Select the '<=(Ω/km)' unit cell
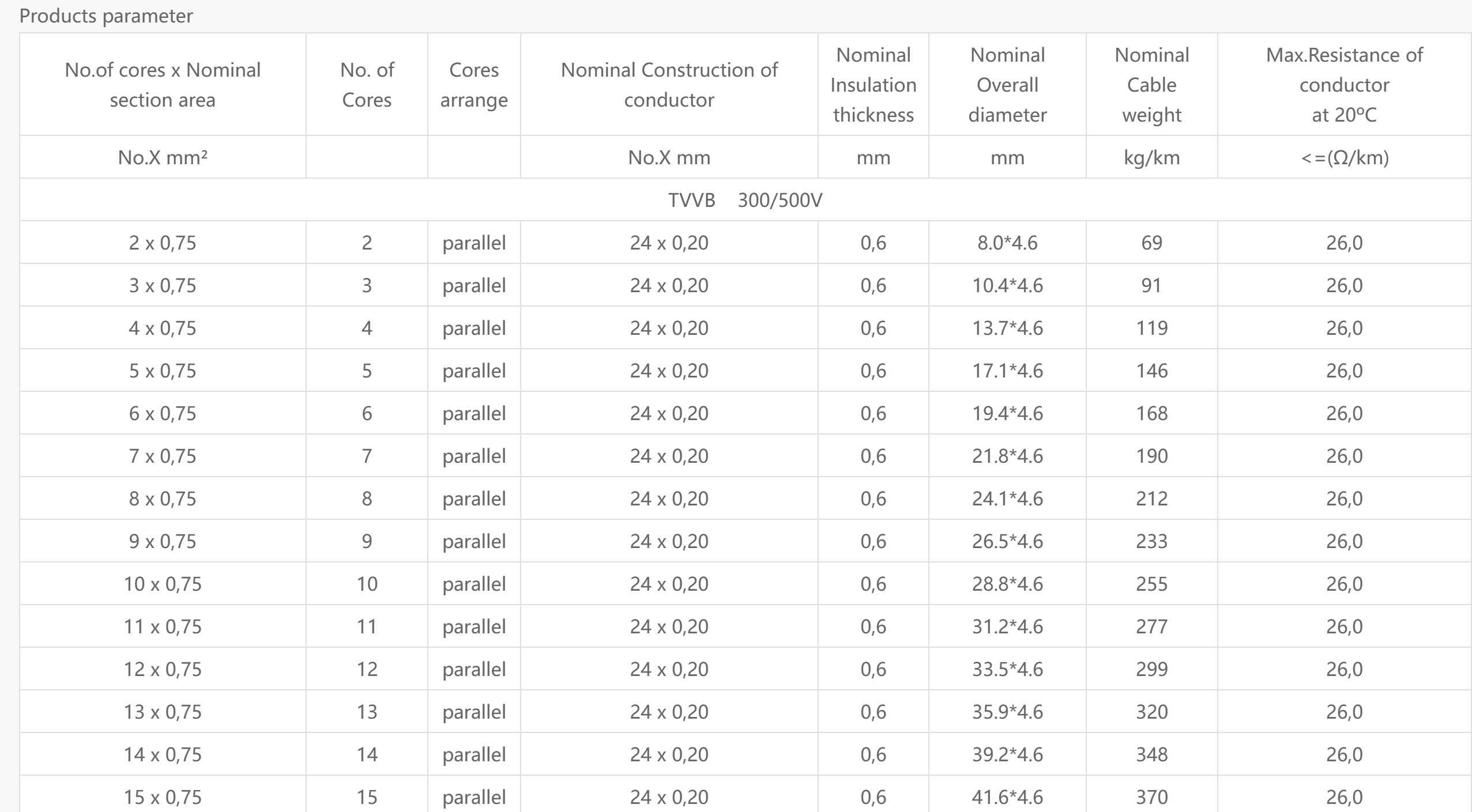 pos(1344,157)
